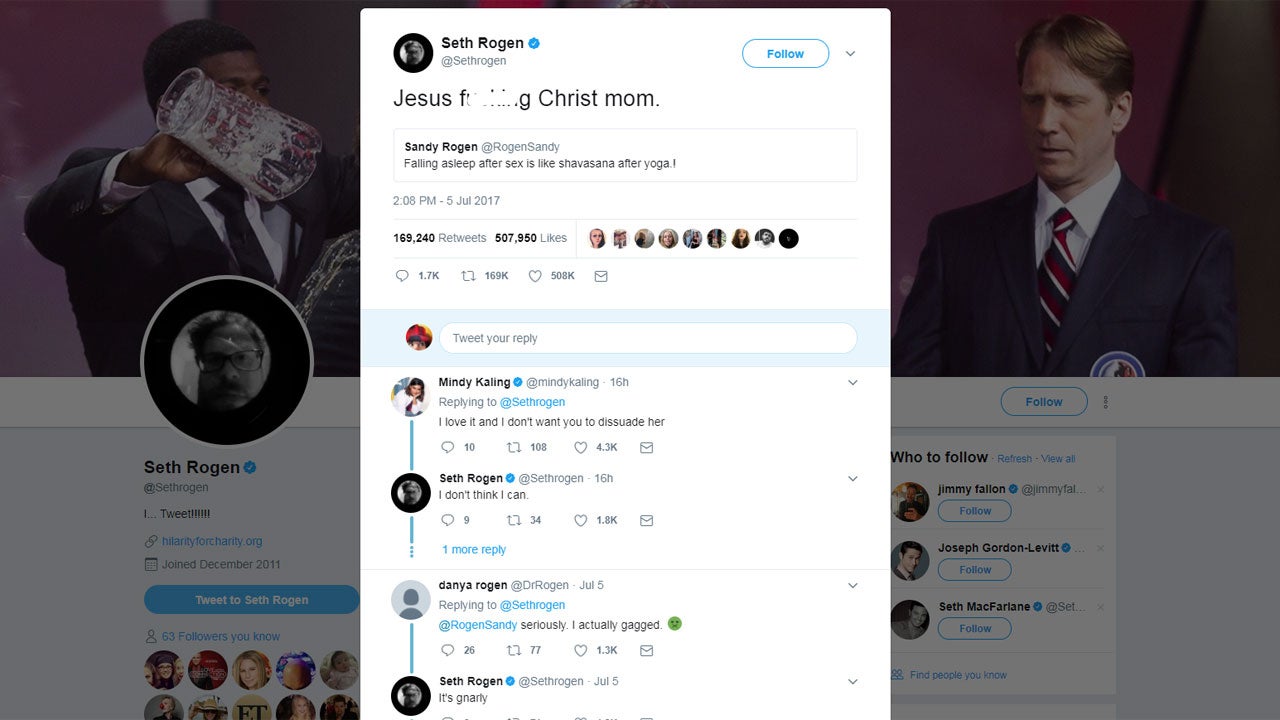The height and width of the screenshot is (720, 1280).
Task: Follow Seth Rogen from tweet header
Action: pyautogui.click(x=785, y=54)
